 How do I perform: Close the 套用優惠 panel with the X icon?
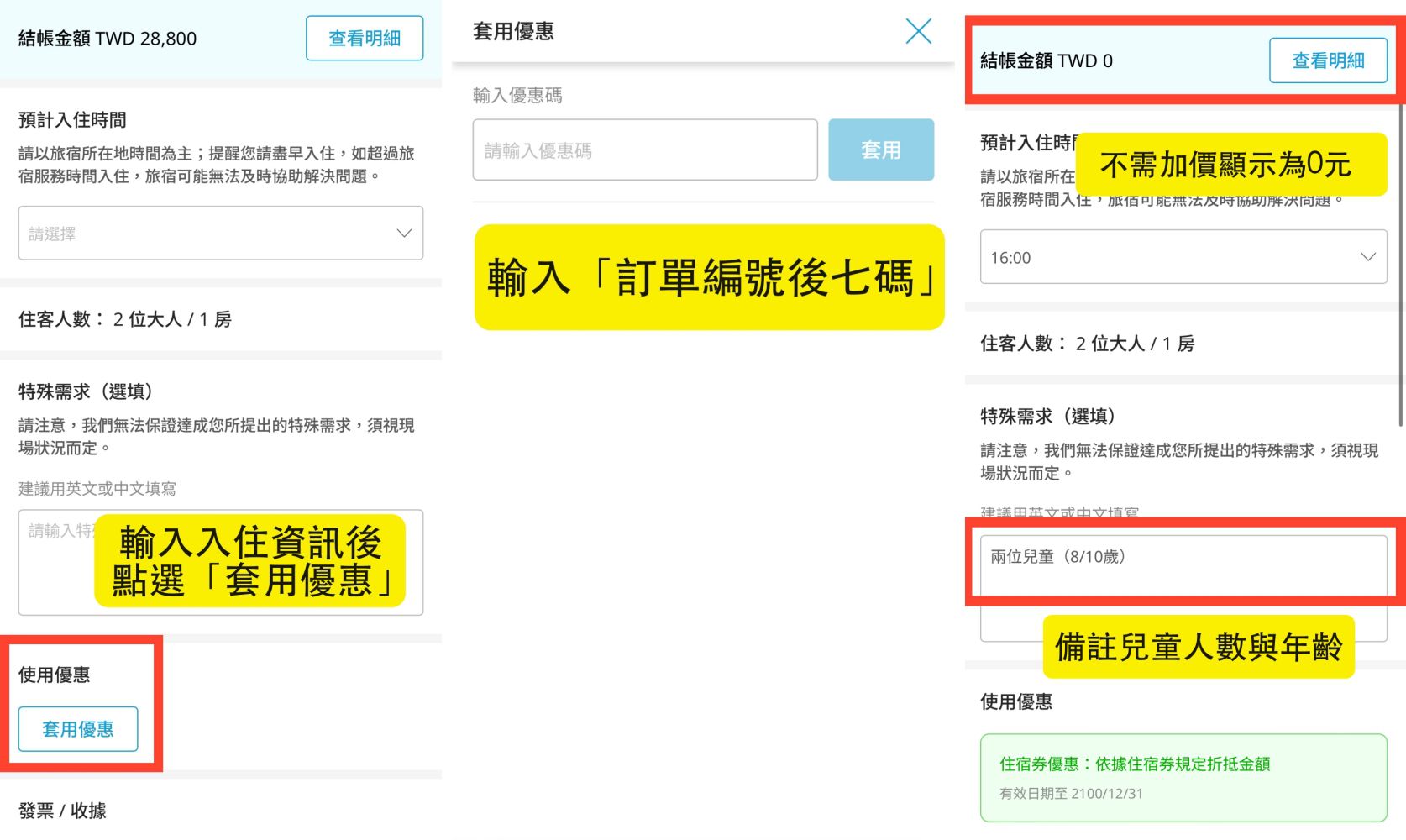point(918,32)
